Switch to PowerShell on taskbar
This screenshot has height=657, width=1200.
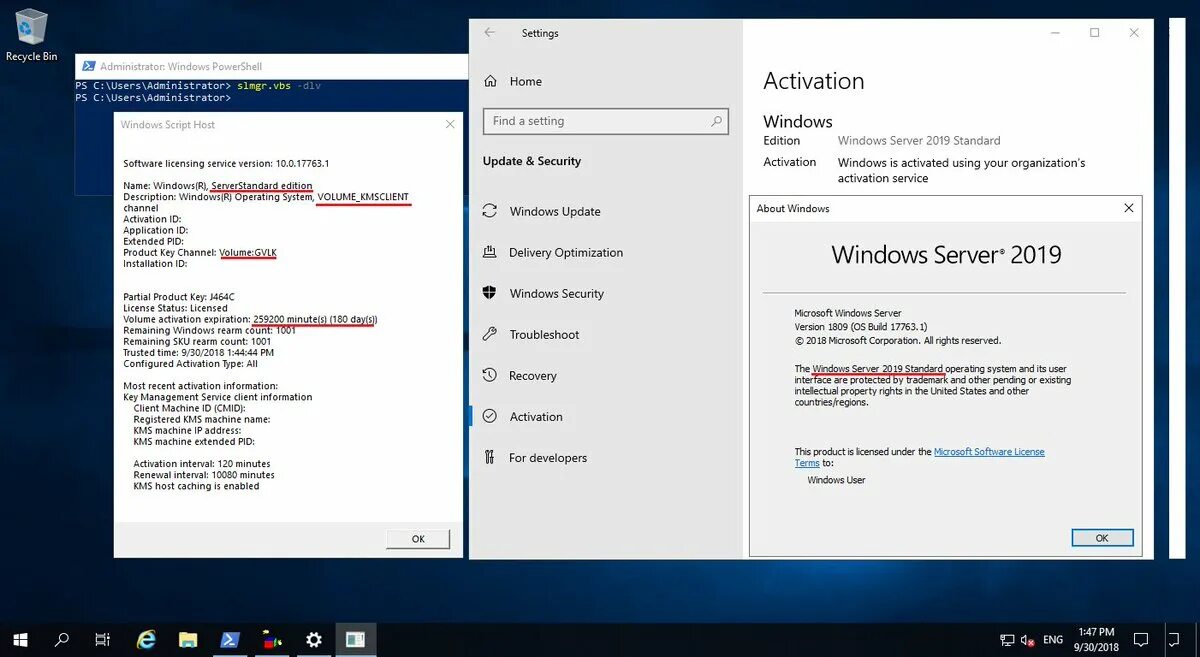coord(230,639)
